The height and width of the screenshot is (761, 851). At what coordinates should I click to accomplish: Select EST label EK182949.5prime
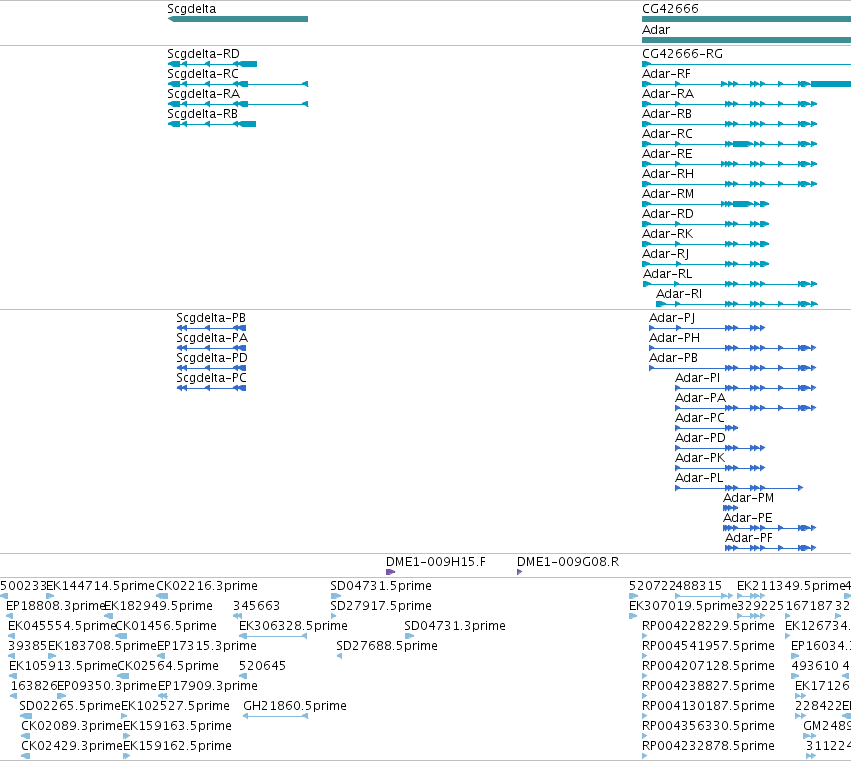158,606
